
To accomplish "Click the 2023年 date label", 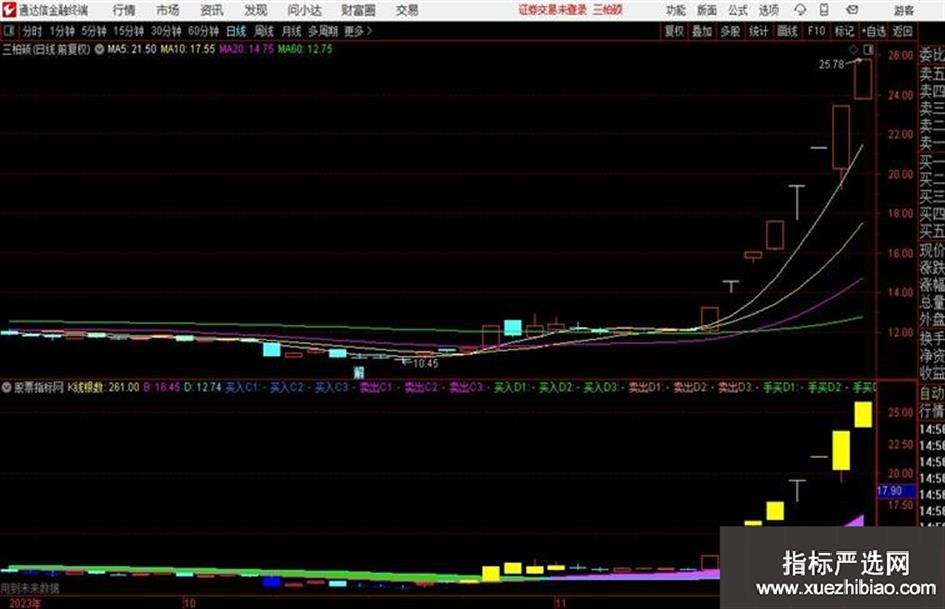I will [x=24, y=603].
